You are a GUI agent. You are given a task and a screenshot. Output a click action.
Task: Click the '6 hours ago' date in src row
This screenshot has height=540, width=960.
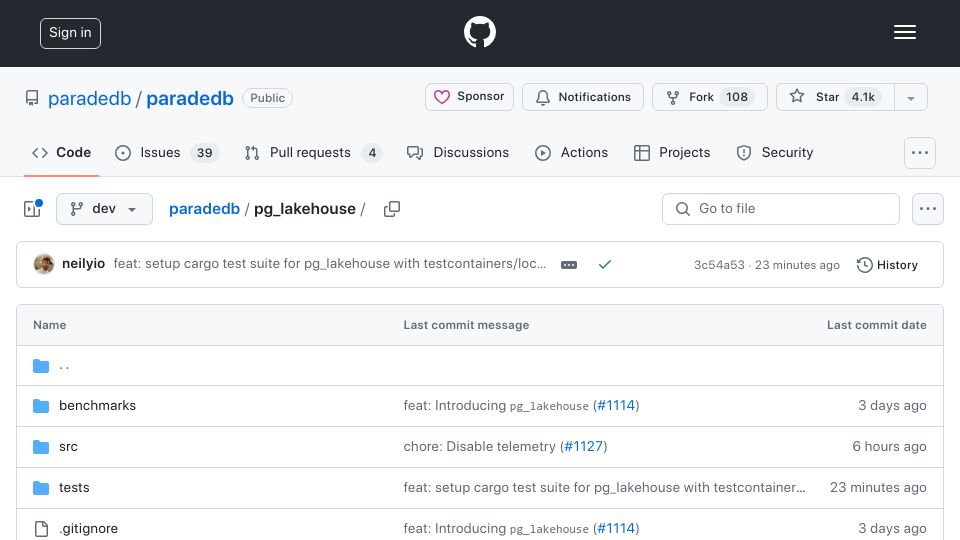(889, 446)
